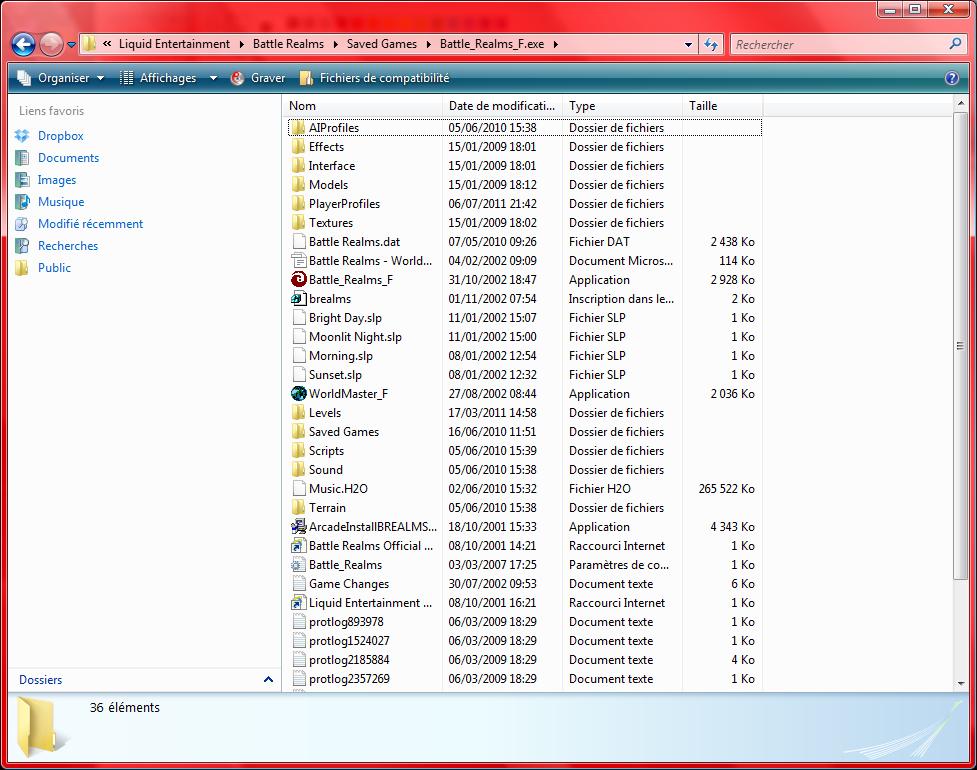Click the vertical scrollbar up arrow
Screen dimensions: 977x770
pyautogui.click(x=960, y=103)
